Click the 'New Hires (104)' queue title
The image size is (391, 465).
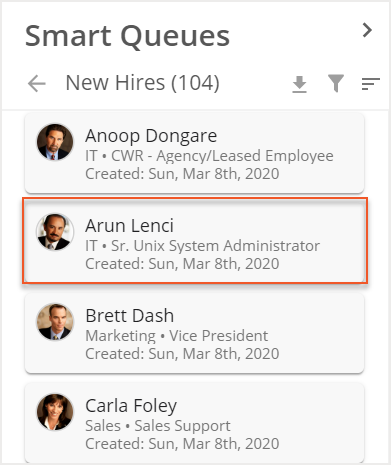142,83
